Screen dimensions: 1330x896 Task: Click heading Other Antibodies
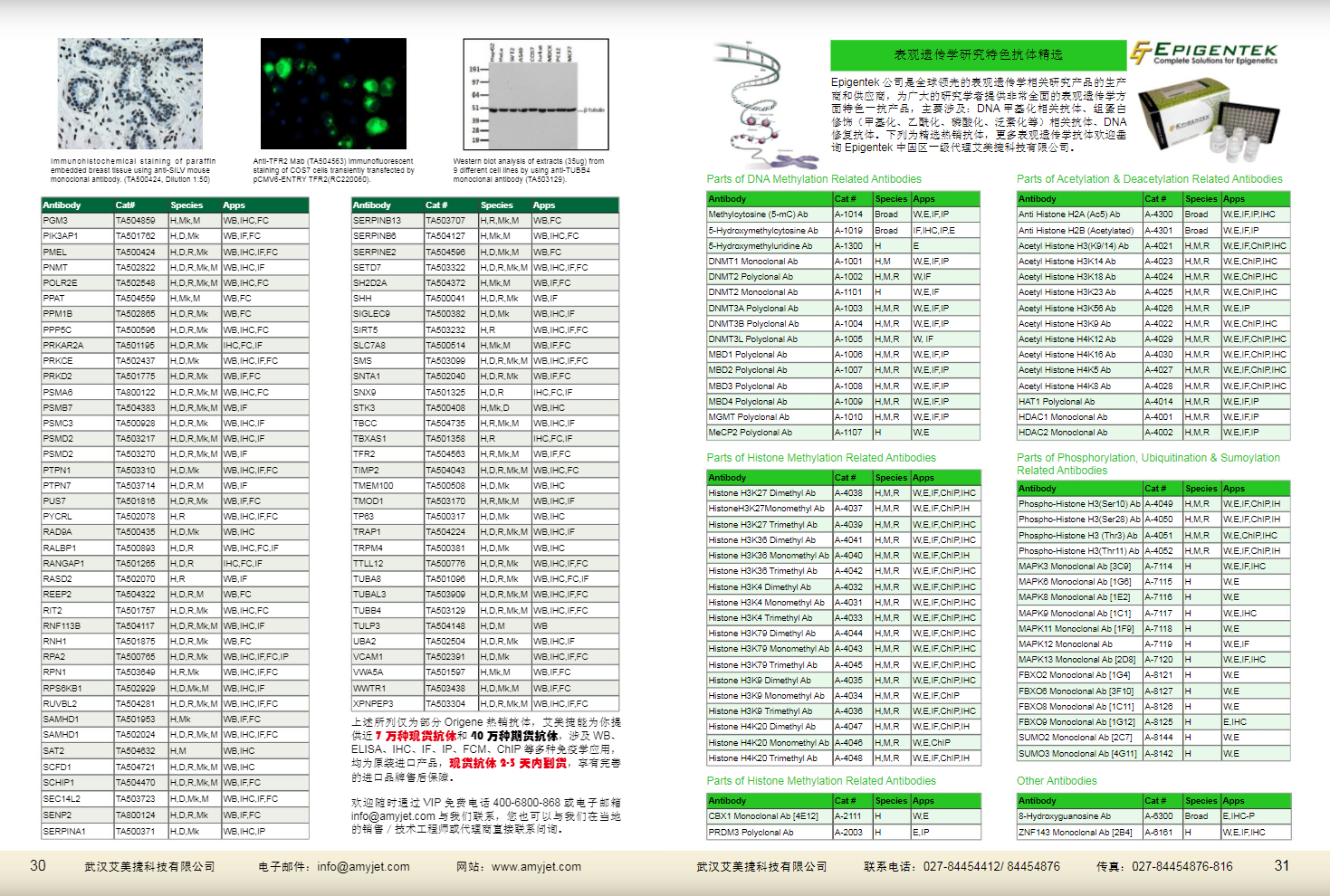tap(1056, 780)
